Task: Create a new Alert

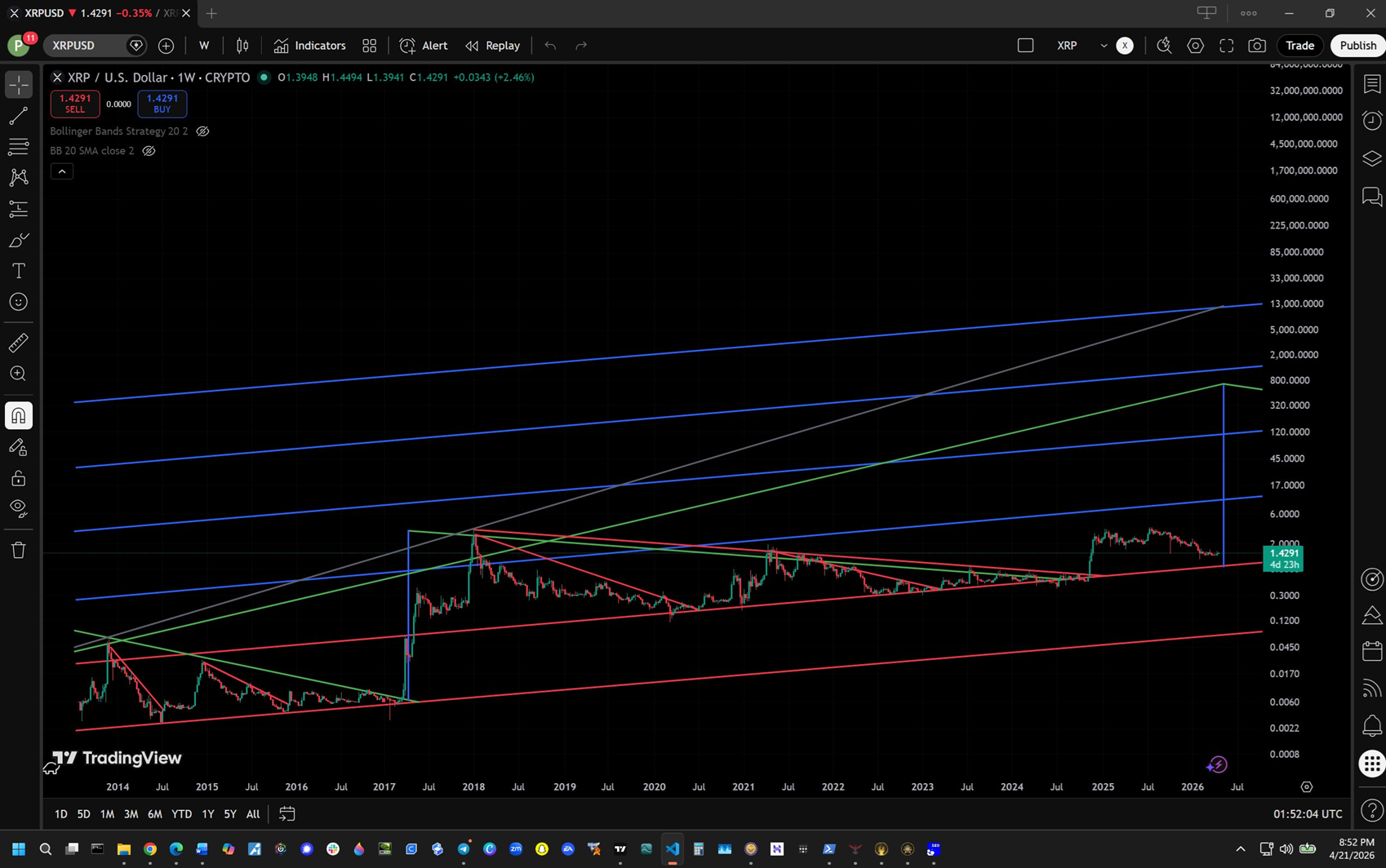Action: pos(424,46)
